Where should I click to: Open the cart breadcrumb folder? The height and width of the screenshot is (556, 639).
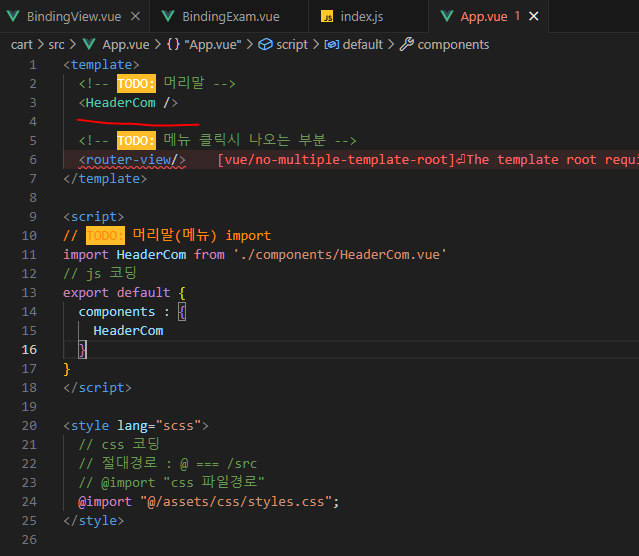22,44
